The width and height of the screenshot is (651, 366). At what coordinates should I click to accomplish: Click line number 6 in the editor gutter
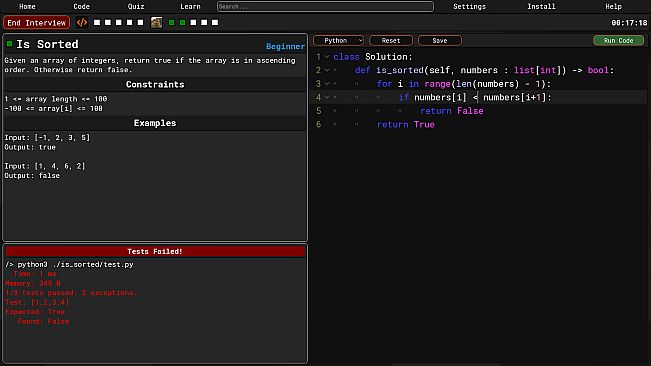click(x=318, y=124)
